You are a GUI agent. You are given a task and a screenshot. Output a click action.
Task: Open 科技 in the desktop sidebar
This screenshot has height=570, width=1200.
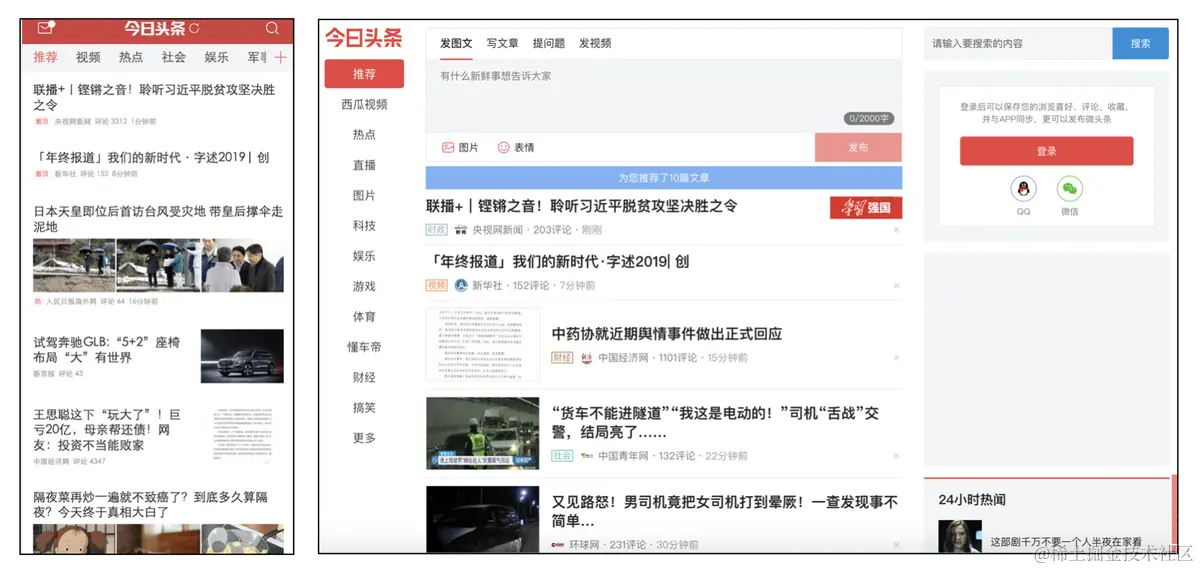[364, 226]
